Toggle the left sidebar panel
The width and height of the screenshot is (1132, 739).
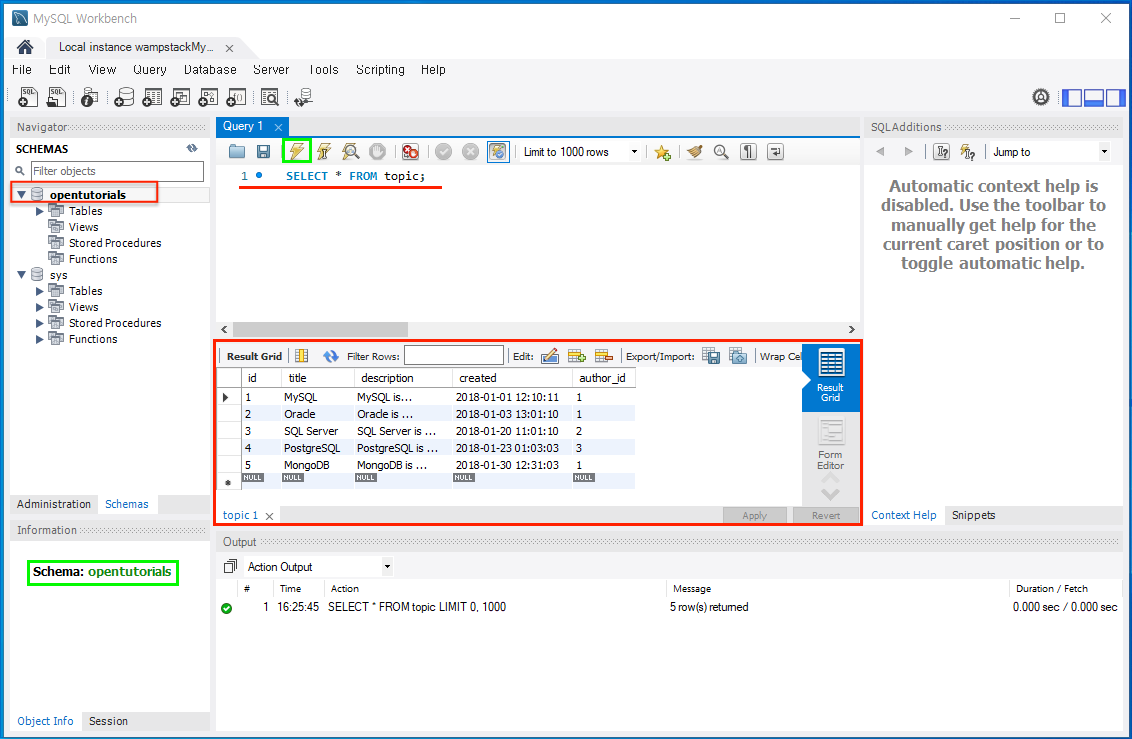1072,97
